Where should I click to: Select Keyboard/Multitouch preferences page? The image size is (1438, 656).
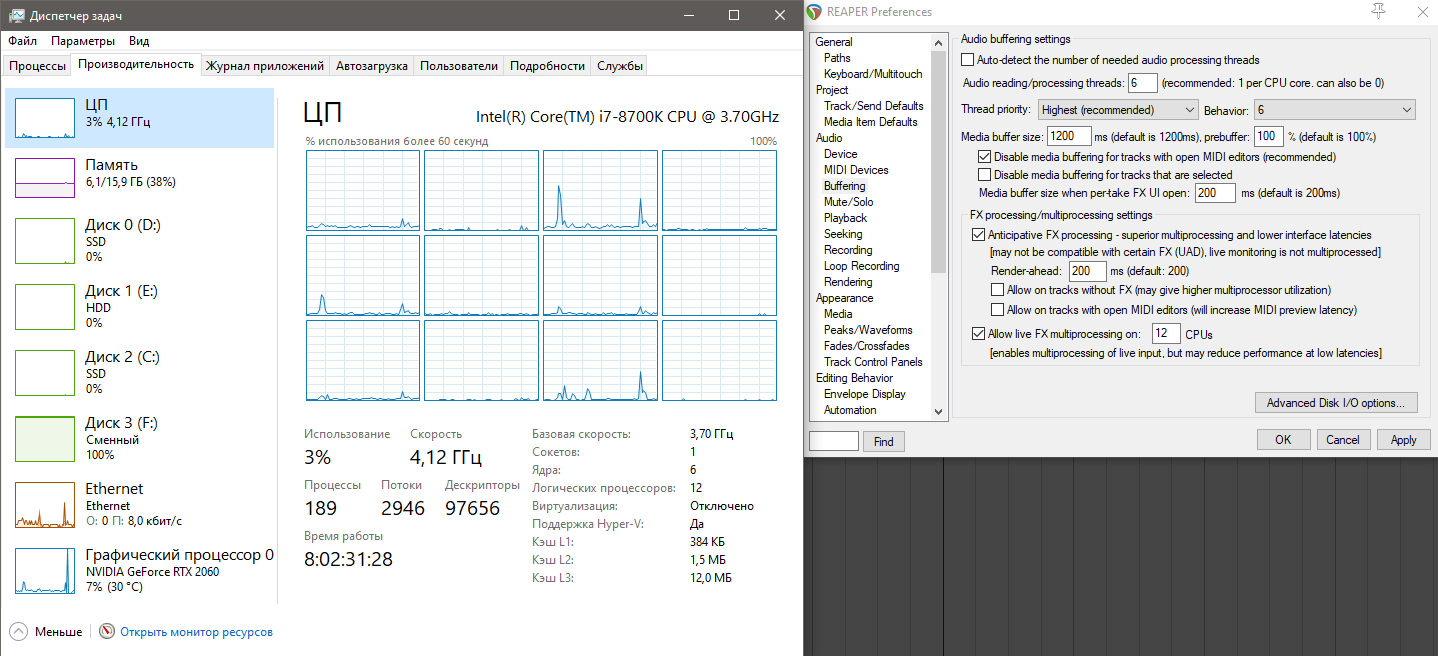point(873,74)
